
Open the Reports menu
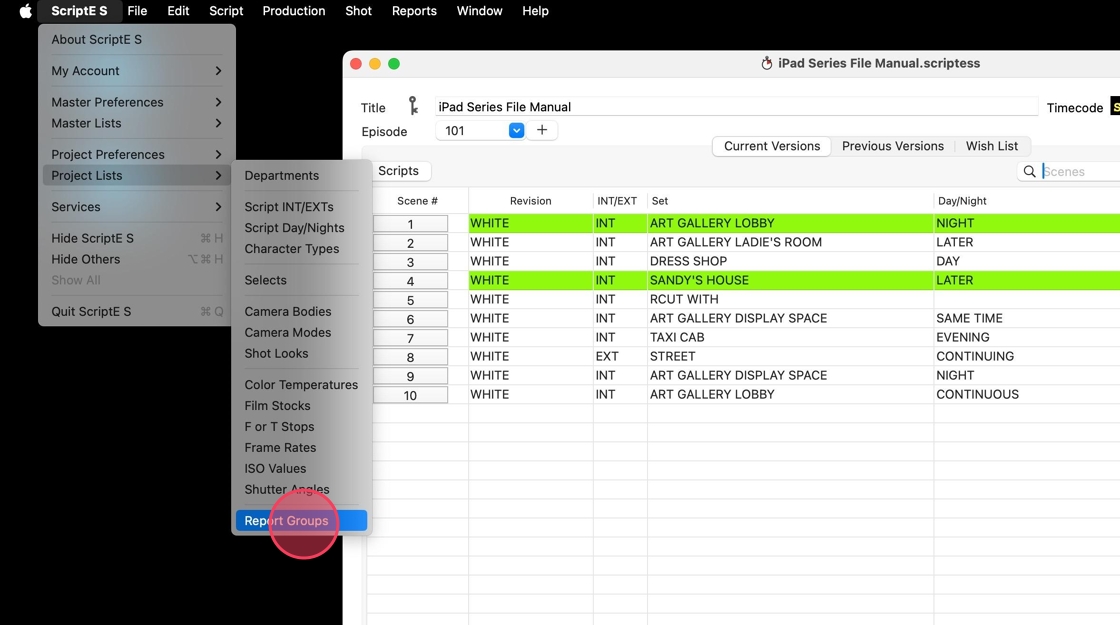414,11
